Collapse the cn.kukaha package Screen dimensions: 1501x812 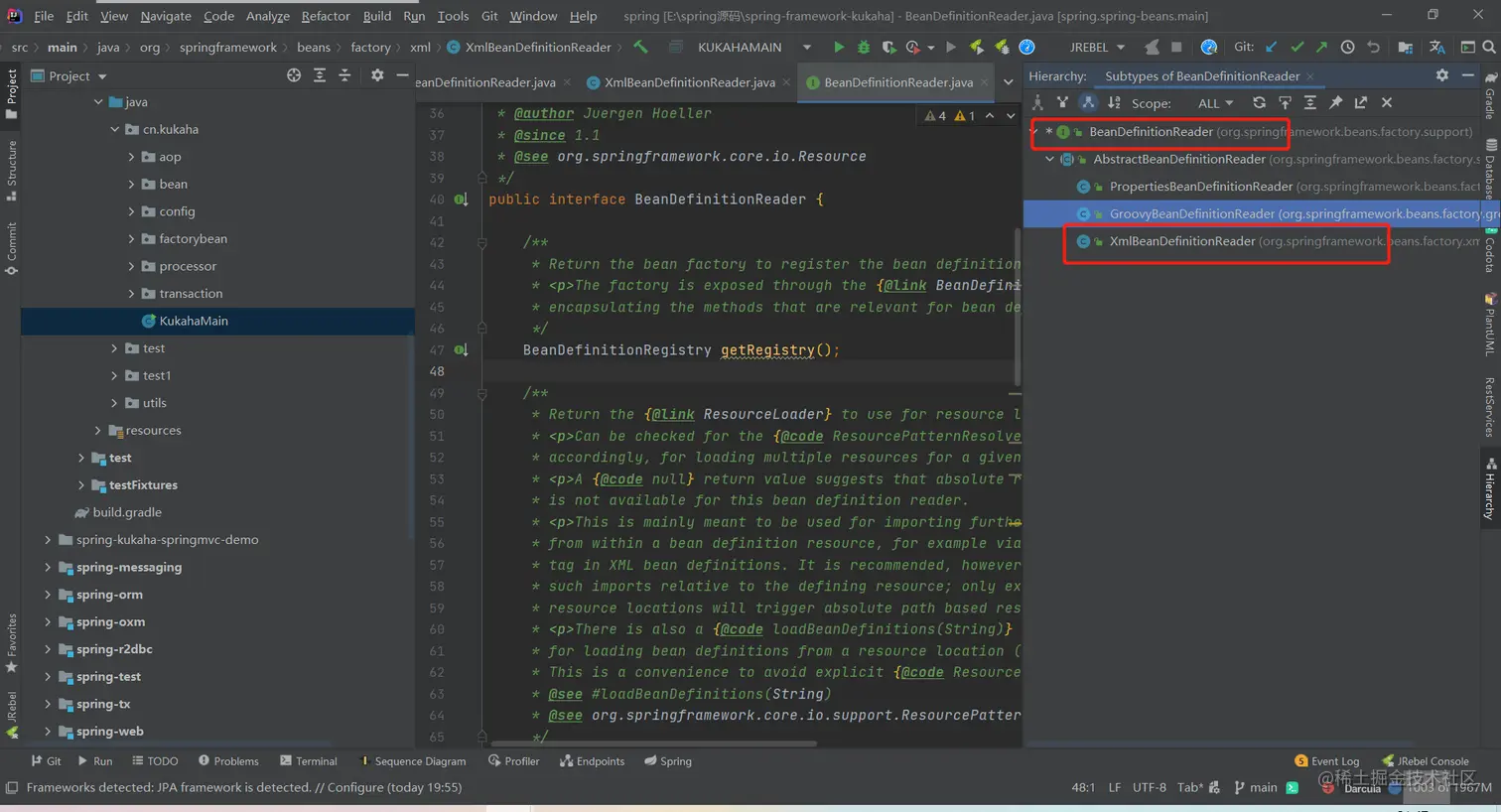tap(114, 129)
